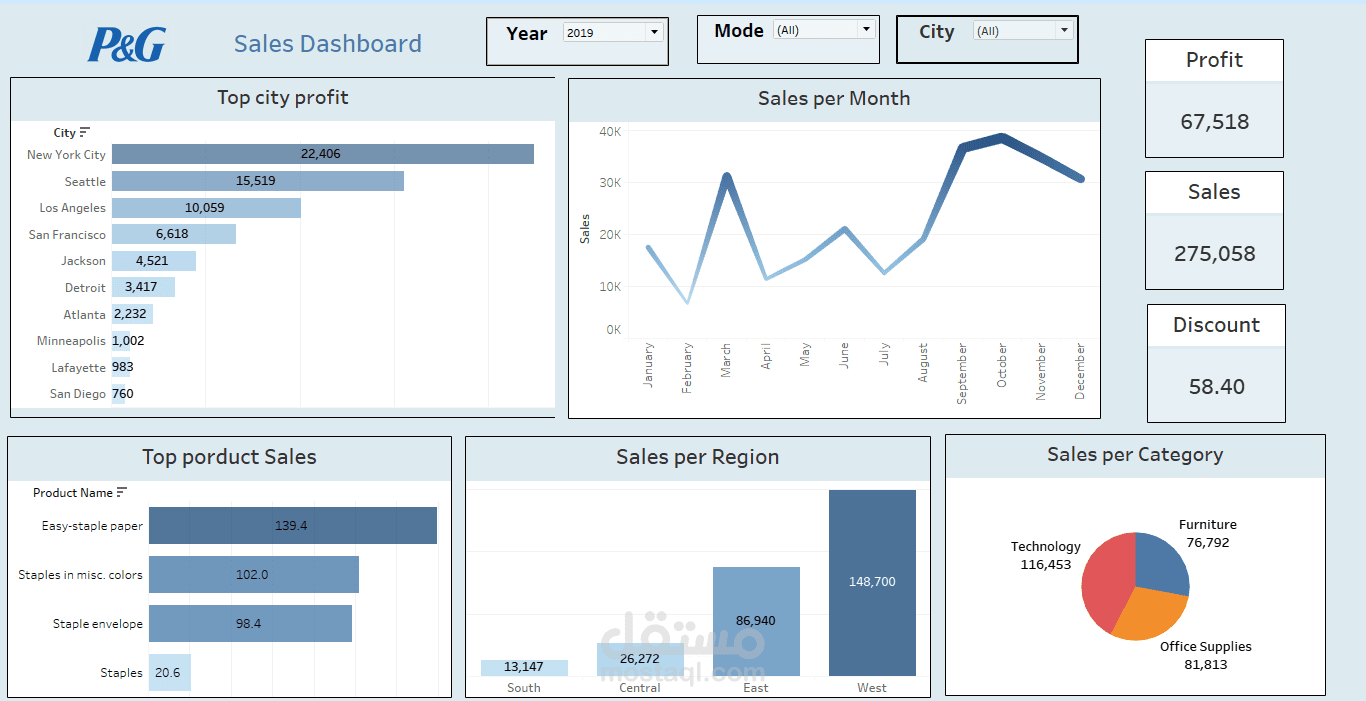Select the West region bar 148,700
Screen dimensions: 1366x701
872,583
